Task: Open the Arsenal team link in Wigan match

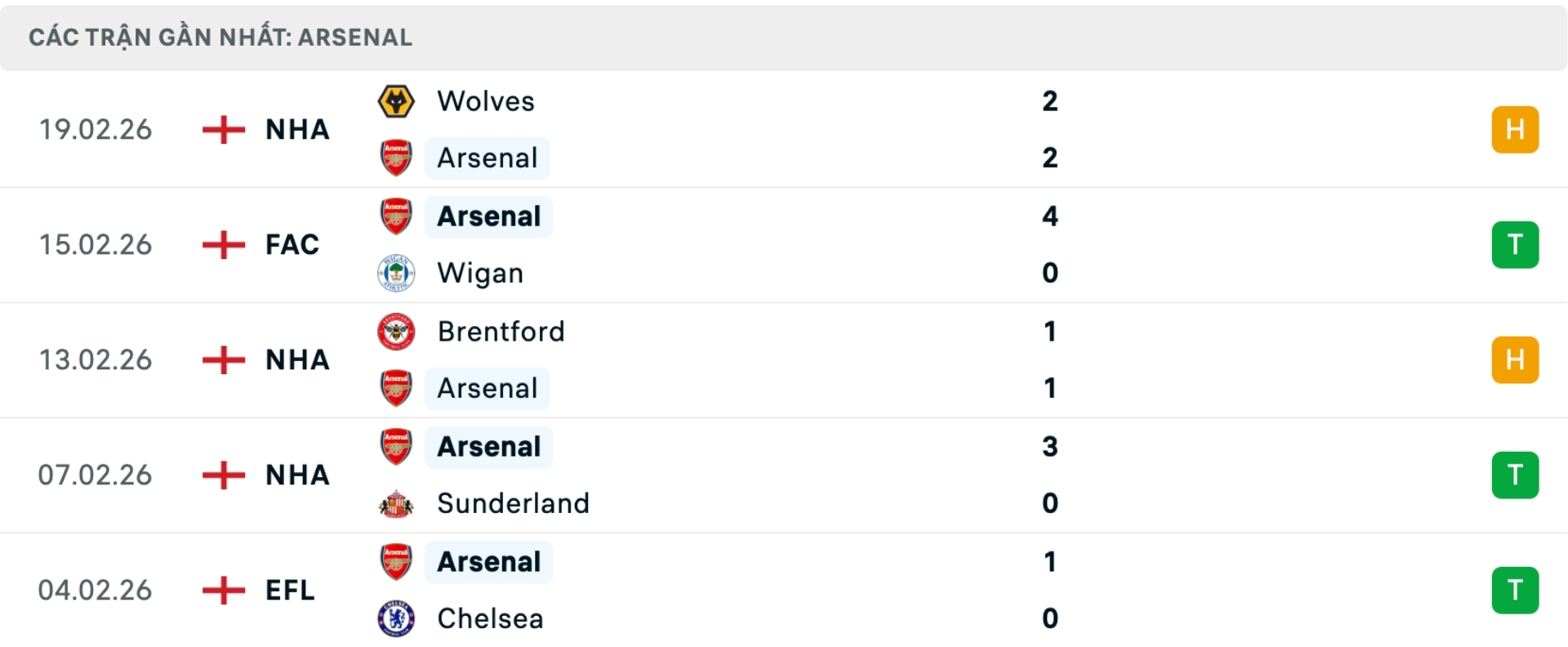Action: coord(488,216)
